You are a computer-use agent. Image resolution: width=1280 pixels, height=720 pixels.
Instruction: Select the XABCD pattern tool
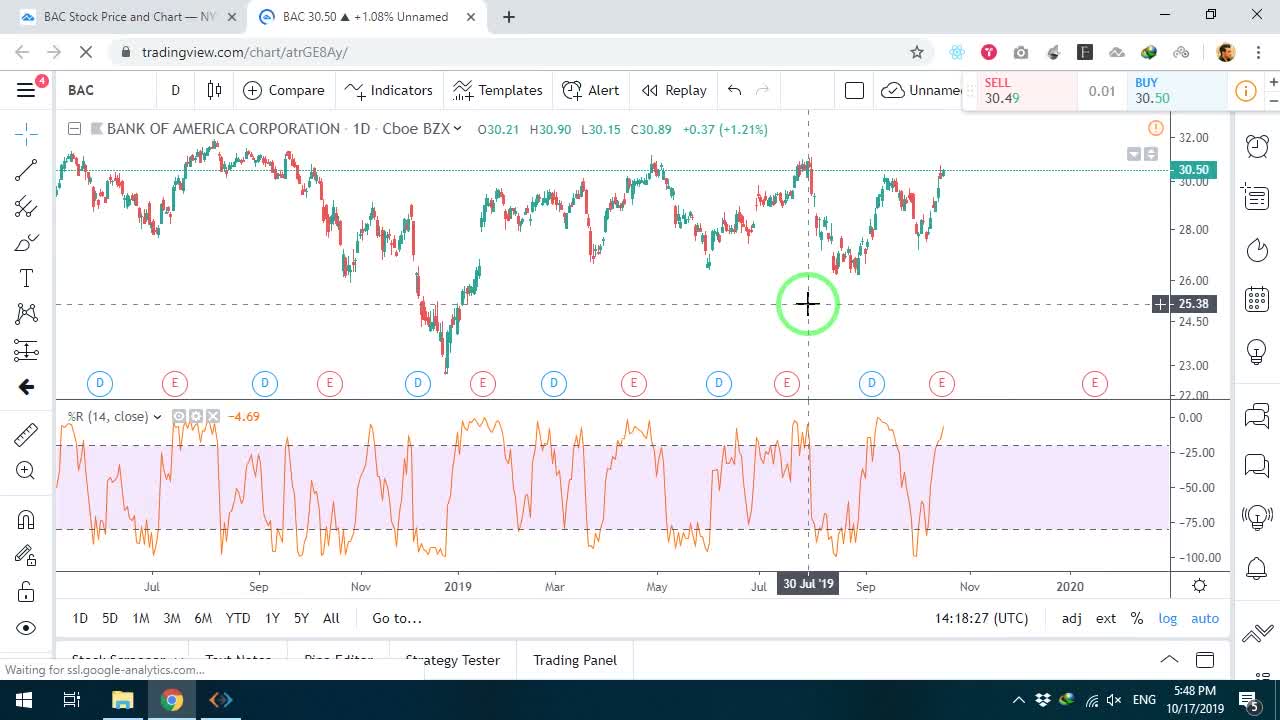pyautogui.click(x=26, y=314)
